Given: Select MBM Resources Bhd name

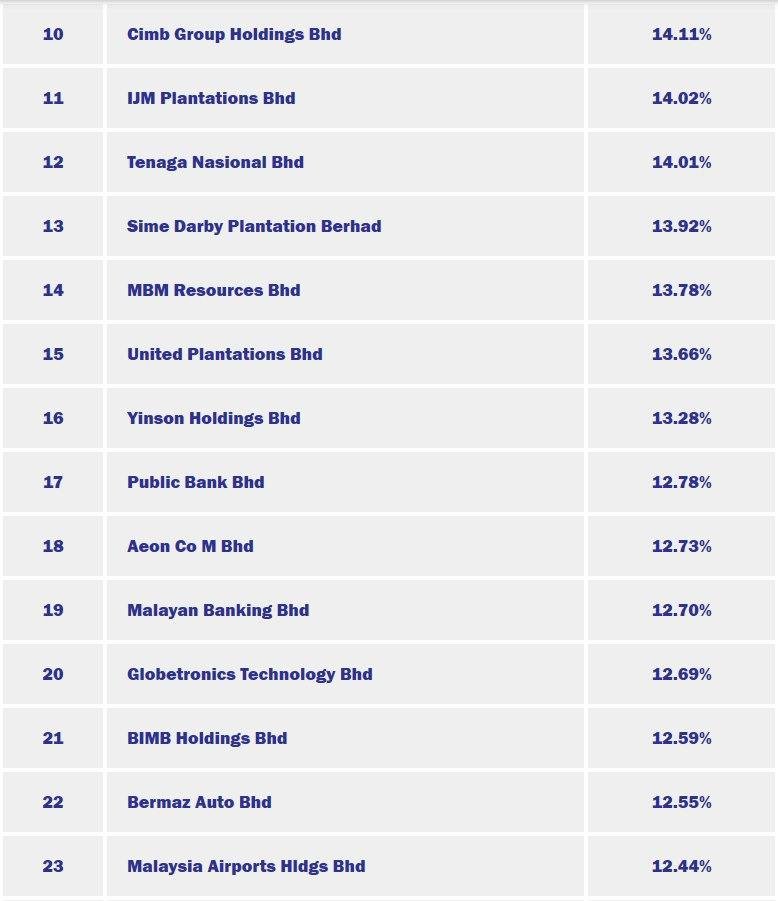Looking at the screenshot, I should pyautogui.click(x=213, y=290).
